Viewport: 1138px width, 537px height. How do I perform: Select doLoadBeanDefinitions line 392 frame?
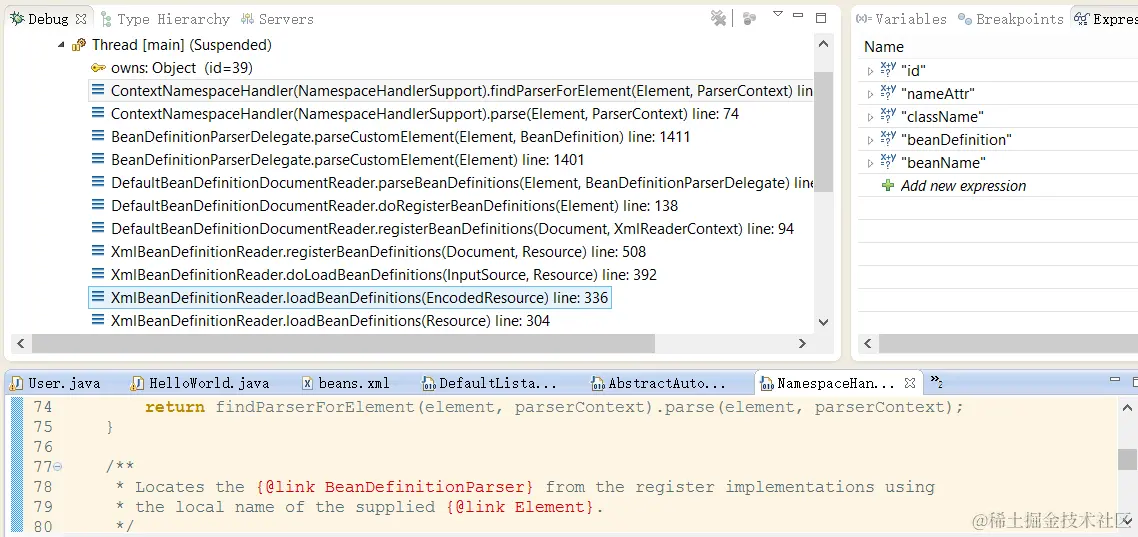pyautogui.click(x=383, y=275)
